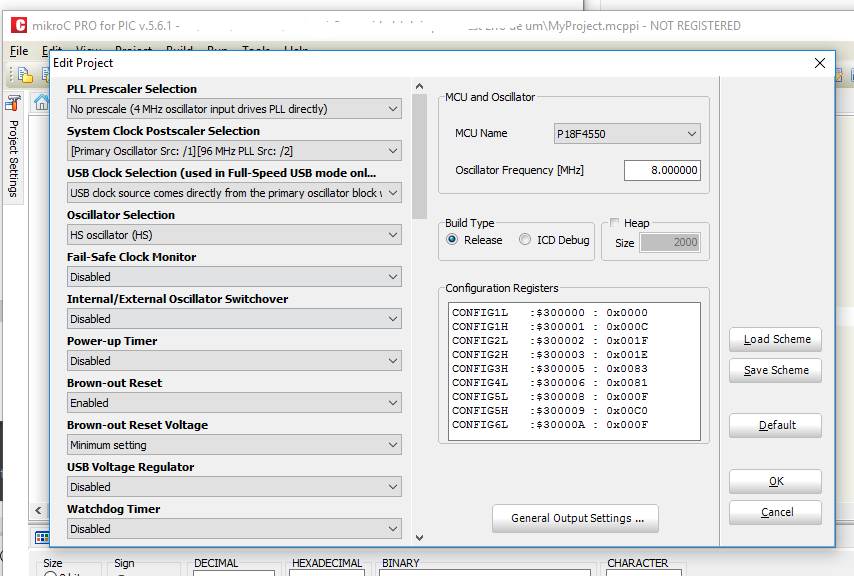854x576 pixels.
Task: Click the Project Settings vertical tab label
Action: [x=14, y=158]
